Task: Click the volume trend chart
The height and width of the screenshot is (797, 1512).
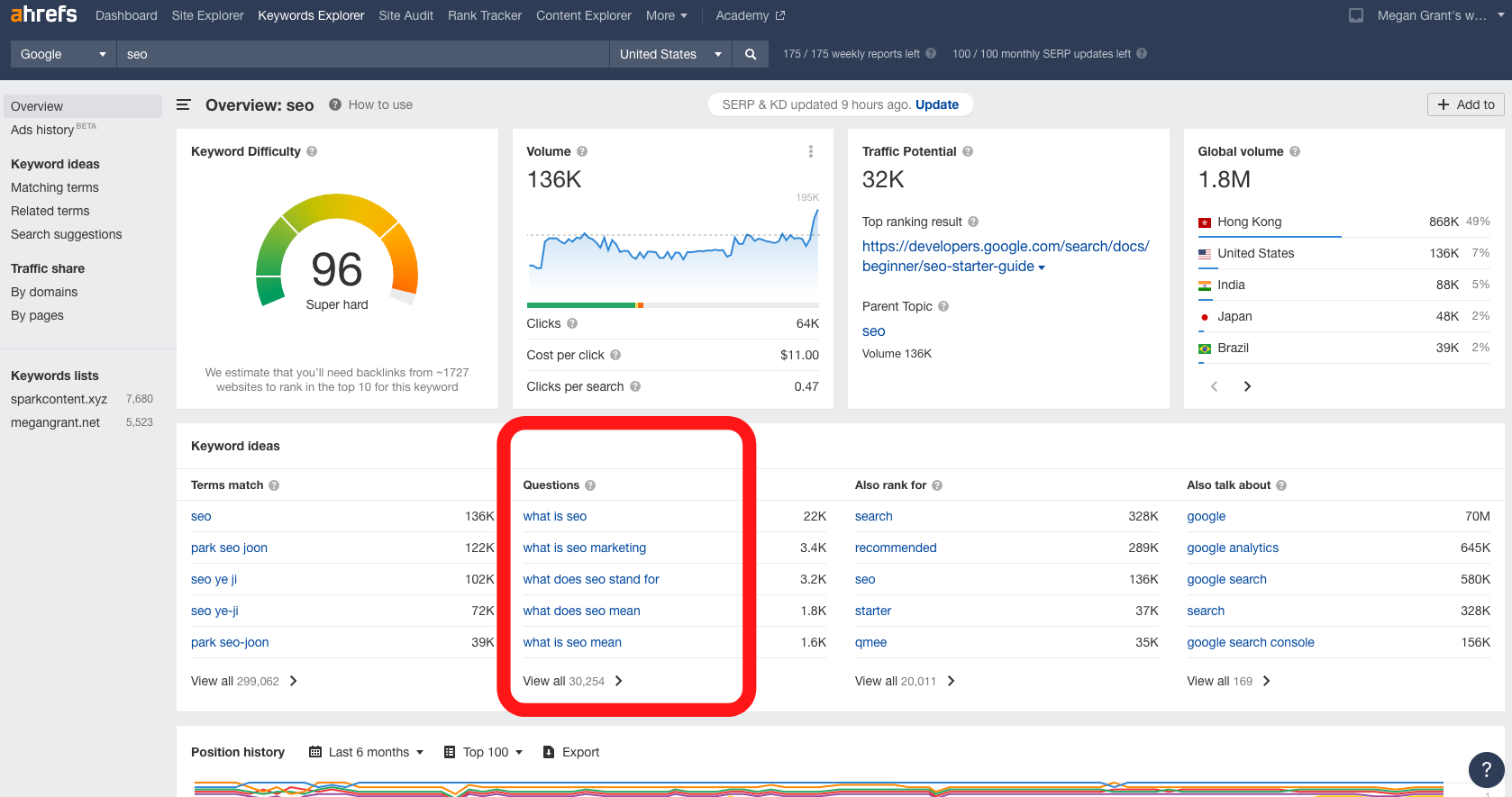Action: pos(672,248)
